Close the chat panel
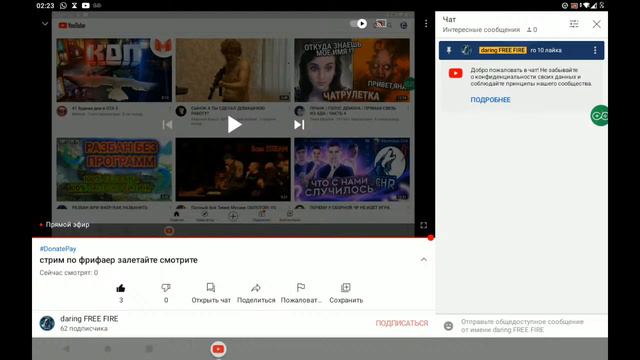The image size is (640, 360). [596, 24]
